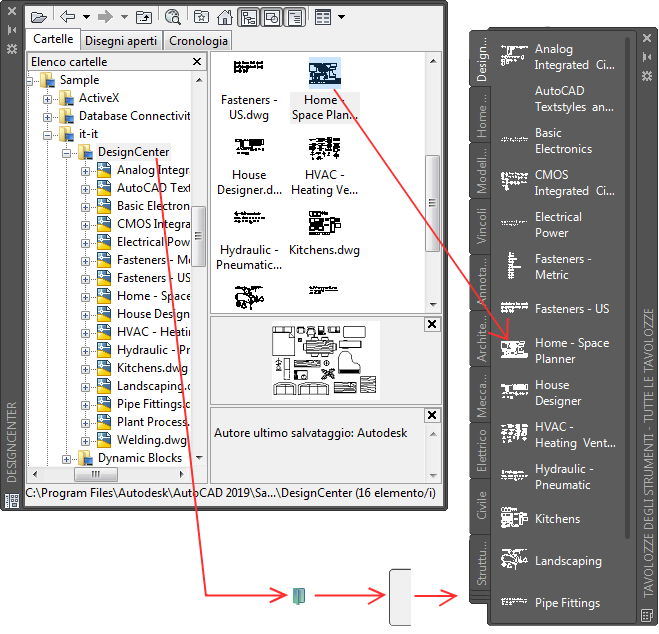Open the Elettrico tab in tool palettes

tap(481, 450)
